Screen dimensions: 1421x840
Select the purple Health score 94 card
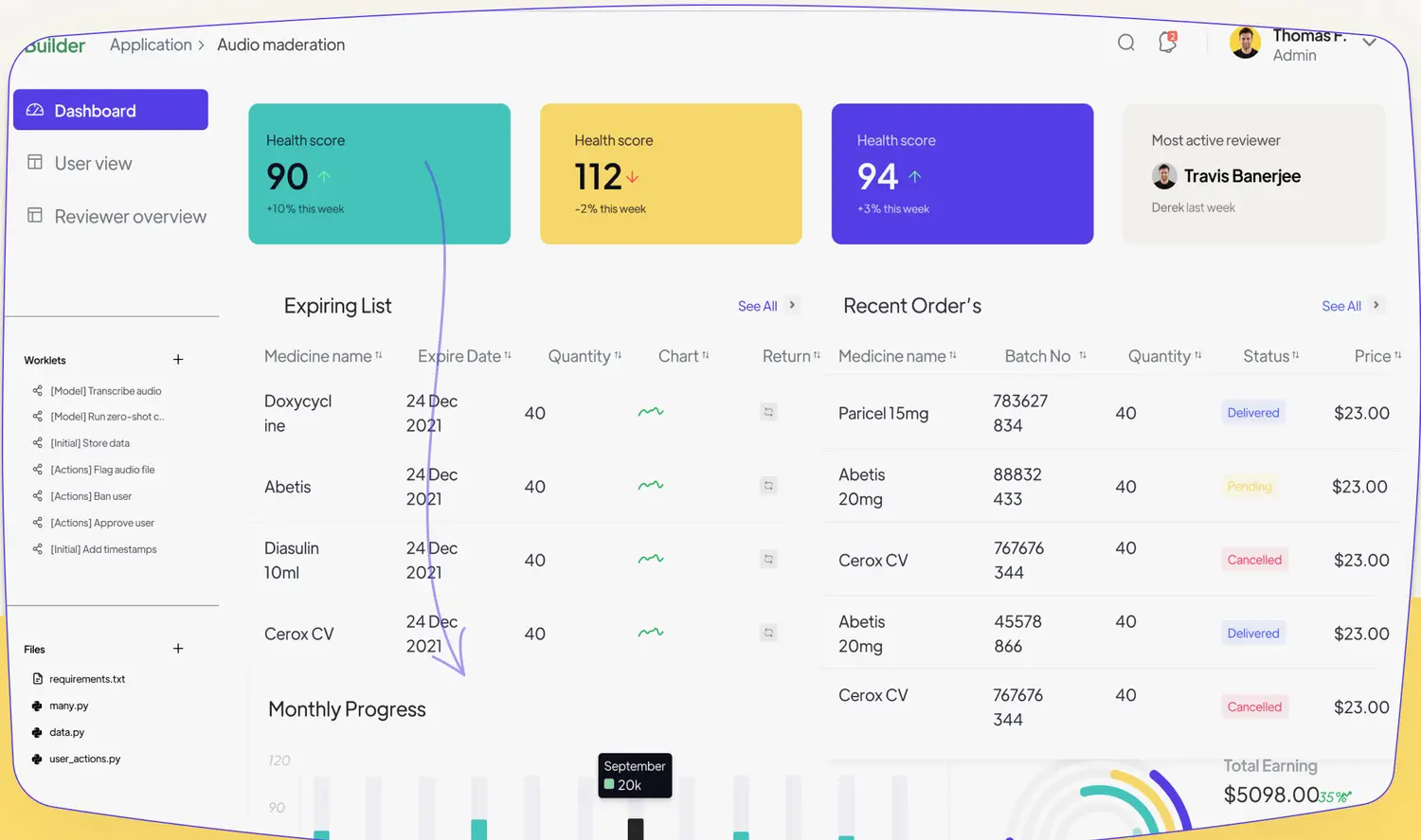pos(962,174)
